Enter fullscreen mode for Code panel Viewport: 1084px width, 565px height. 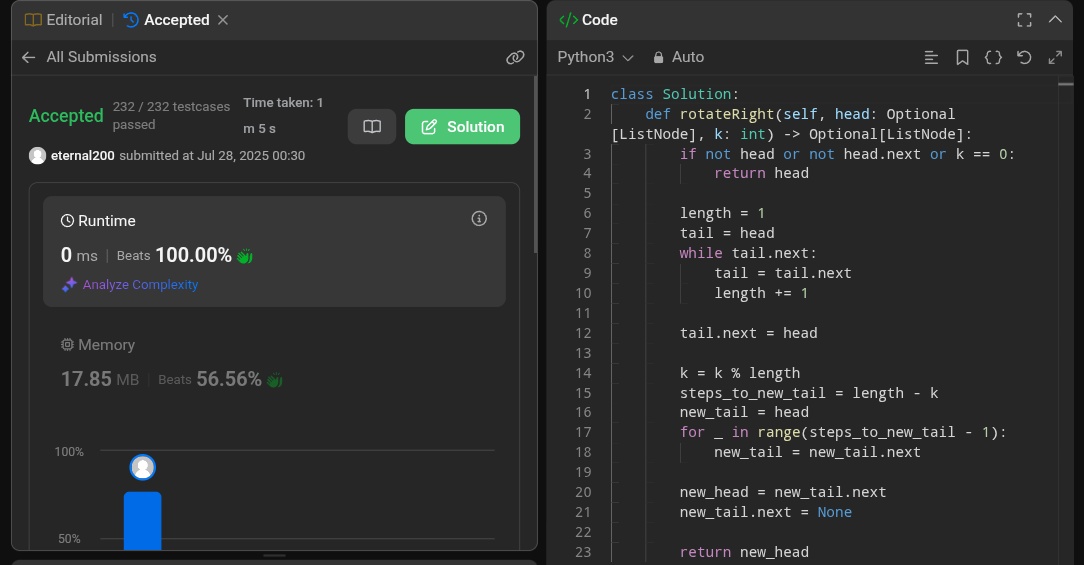(1025, 20)
